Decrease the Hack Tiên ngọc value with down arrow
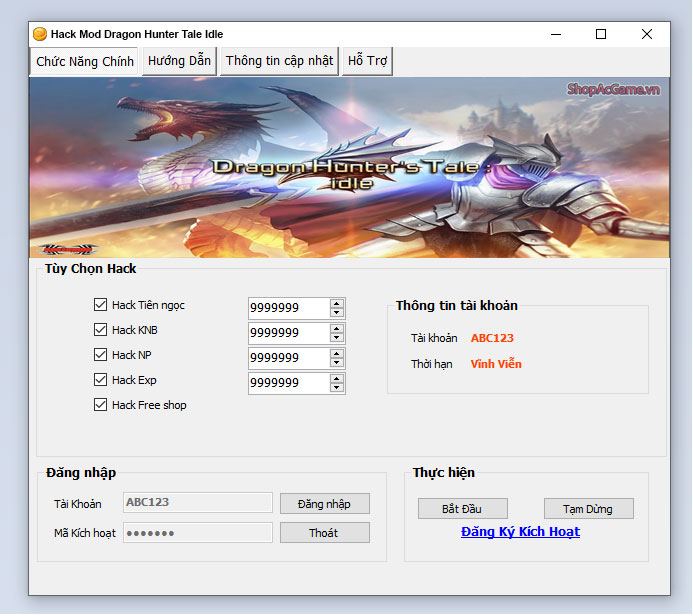 pos(337,312)
